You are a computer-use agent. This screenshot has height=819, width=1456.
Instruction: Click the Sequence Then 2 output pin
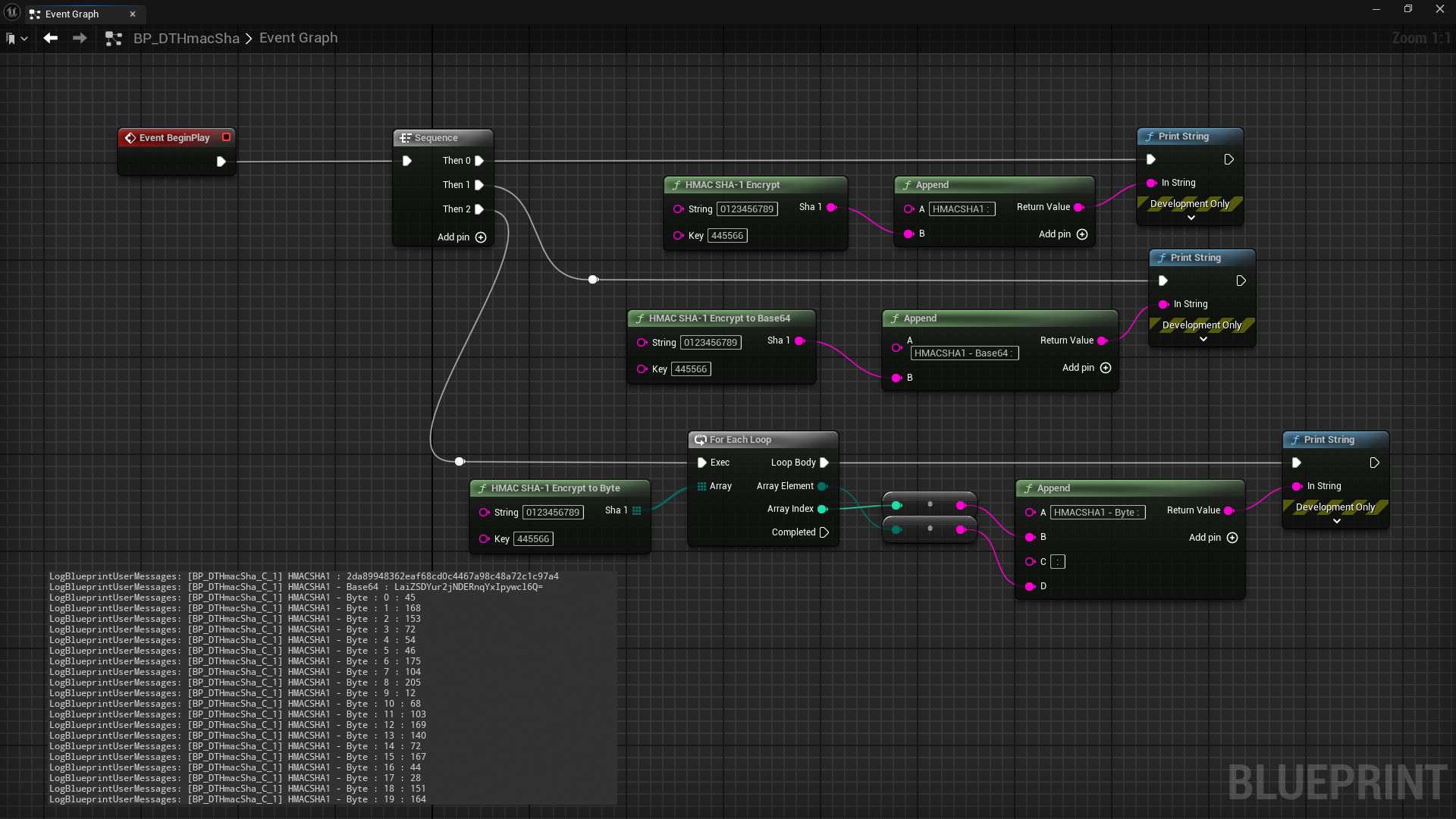tap(479, 209)
